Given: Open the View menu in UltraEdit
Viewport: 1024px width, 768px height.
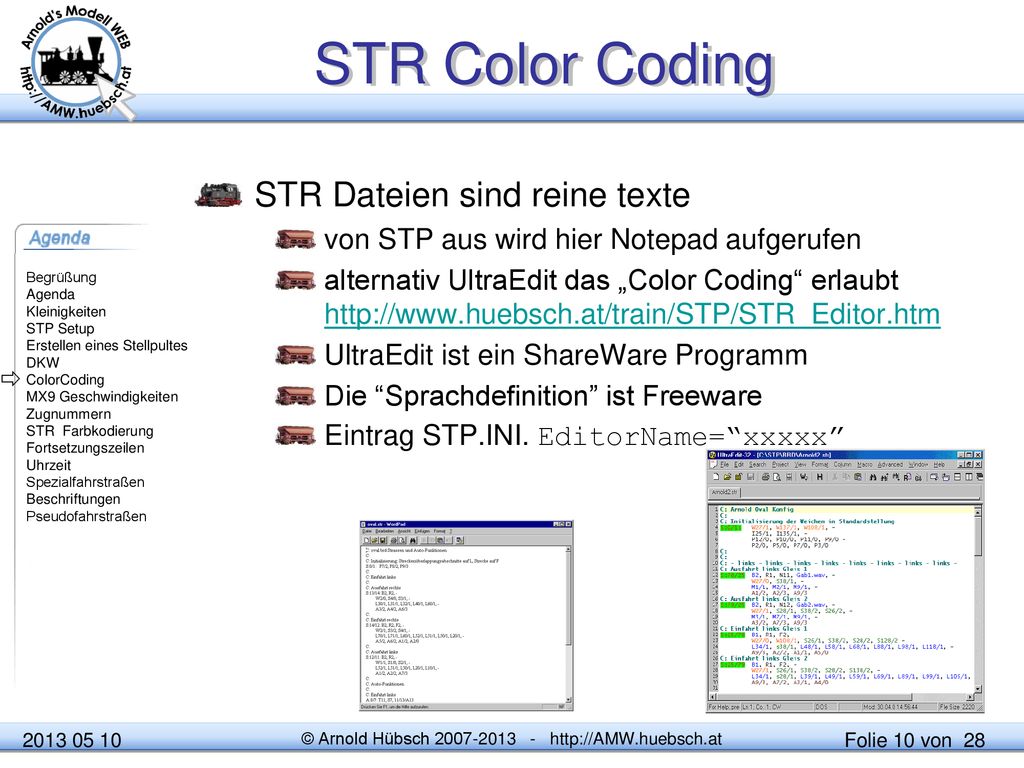Looking at the screenshot, I should [800, 464].
